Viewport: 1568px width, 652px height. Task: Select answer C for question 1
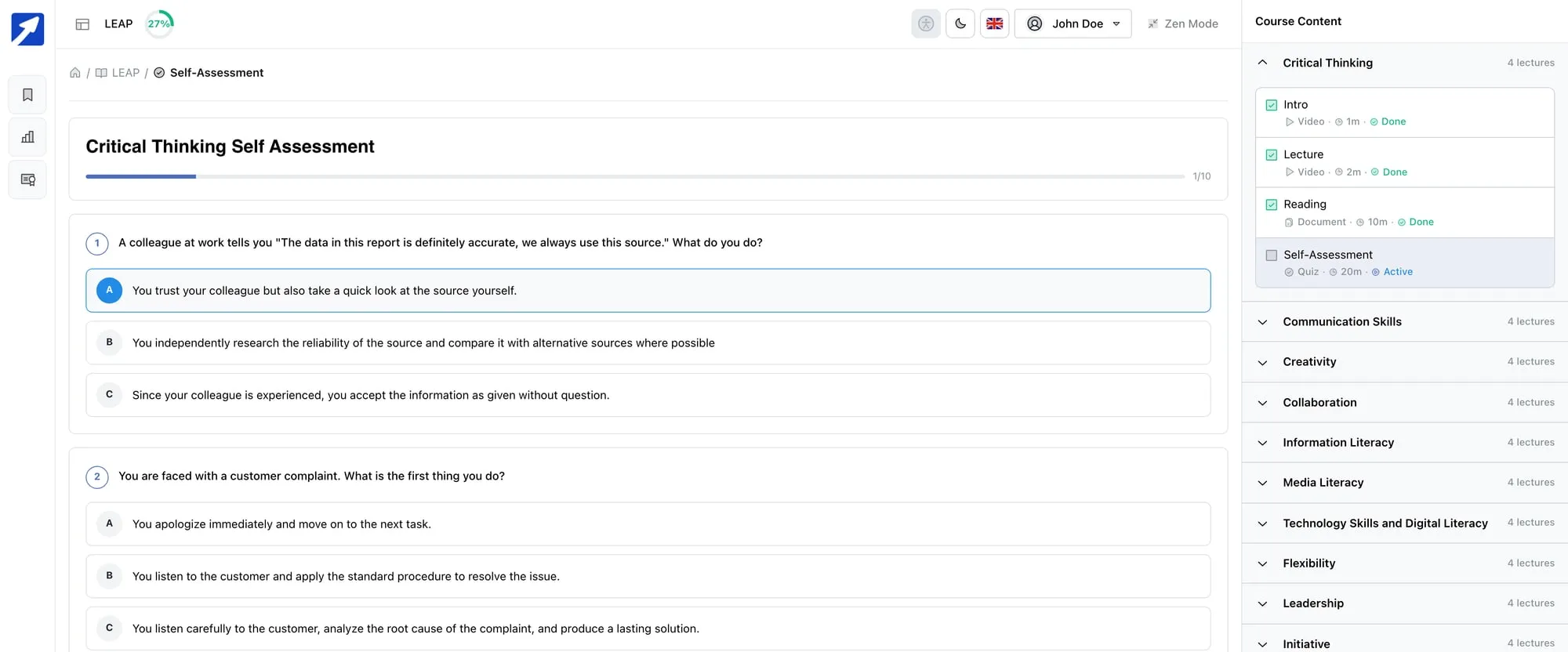click(x=648, y=395)
